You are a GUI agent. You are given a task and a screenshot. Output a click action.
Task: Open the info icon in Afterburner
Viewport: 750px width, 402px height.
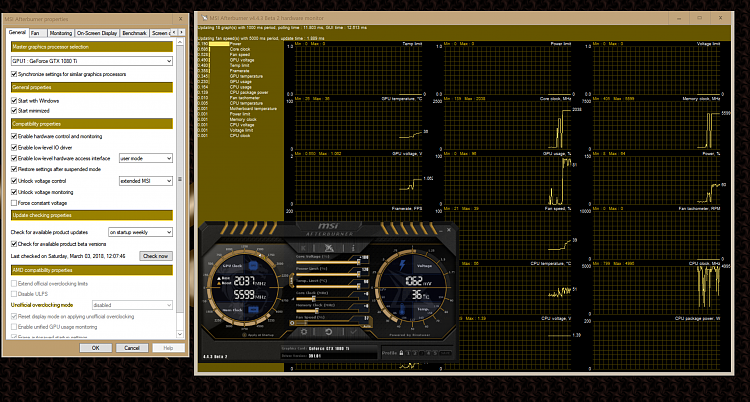click(353, 248)
